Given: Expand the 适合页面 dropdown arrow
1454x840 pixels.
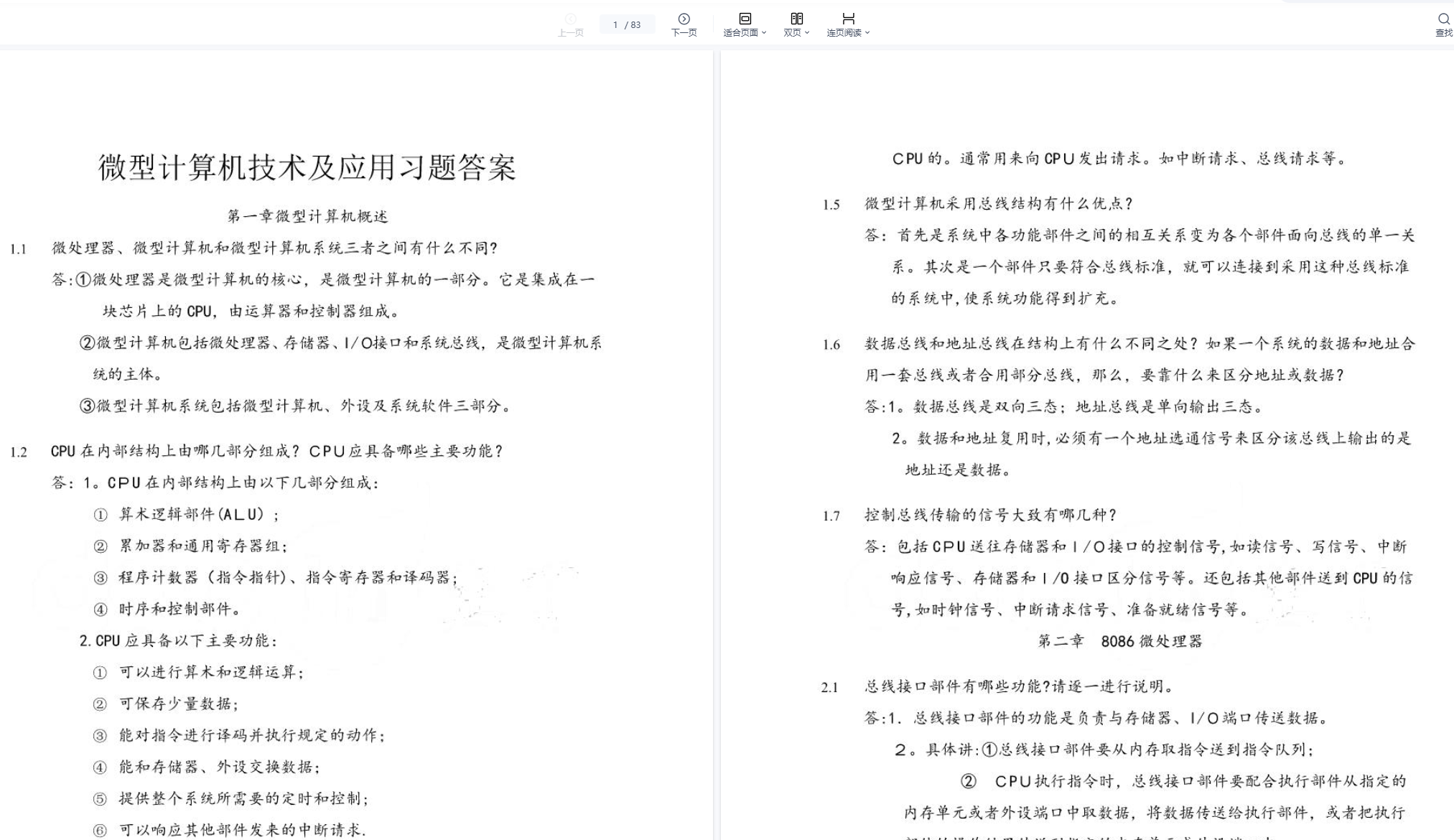Looking at the screenshot, I should [764, 33].
